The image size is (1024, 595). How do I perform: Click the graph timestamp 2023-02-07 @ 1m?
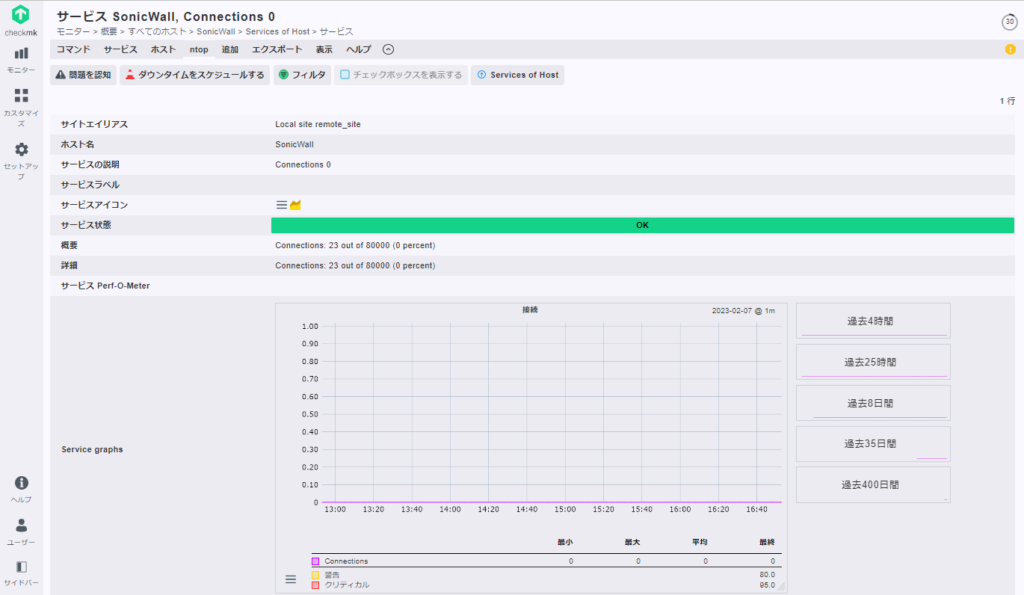point(743,311)
